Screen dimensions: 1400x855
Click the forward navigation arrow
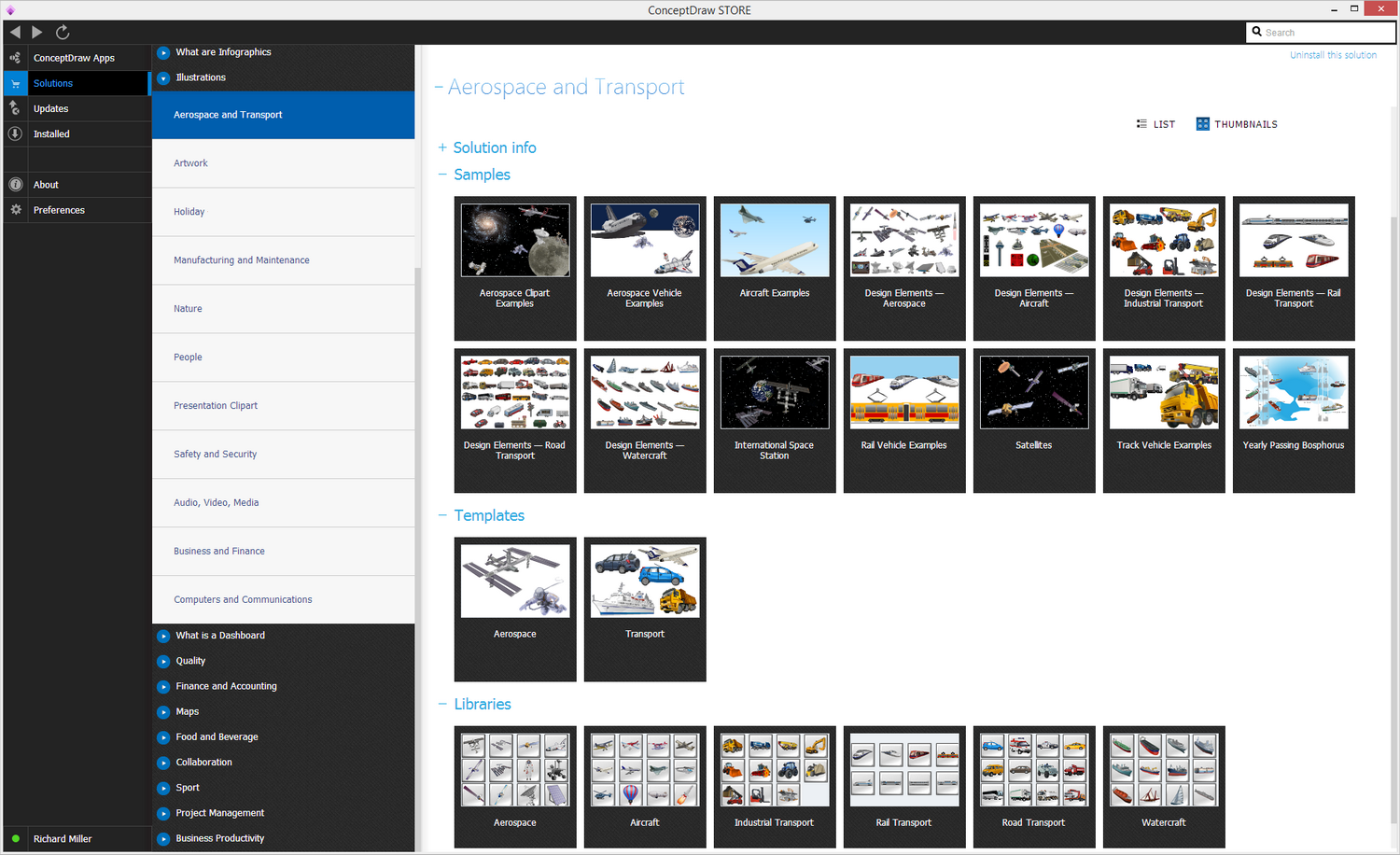37,32
